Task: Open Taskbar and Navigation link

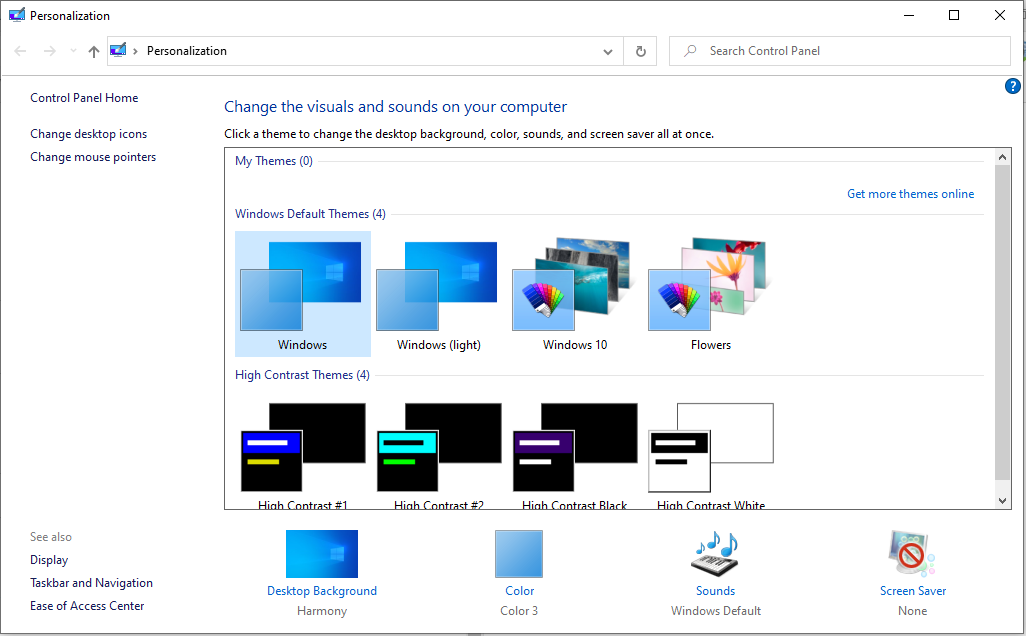Action: pos(92,583)
